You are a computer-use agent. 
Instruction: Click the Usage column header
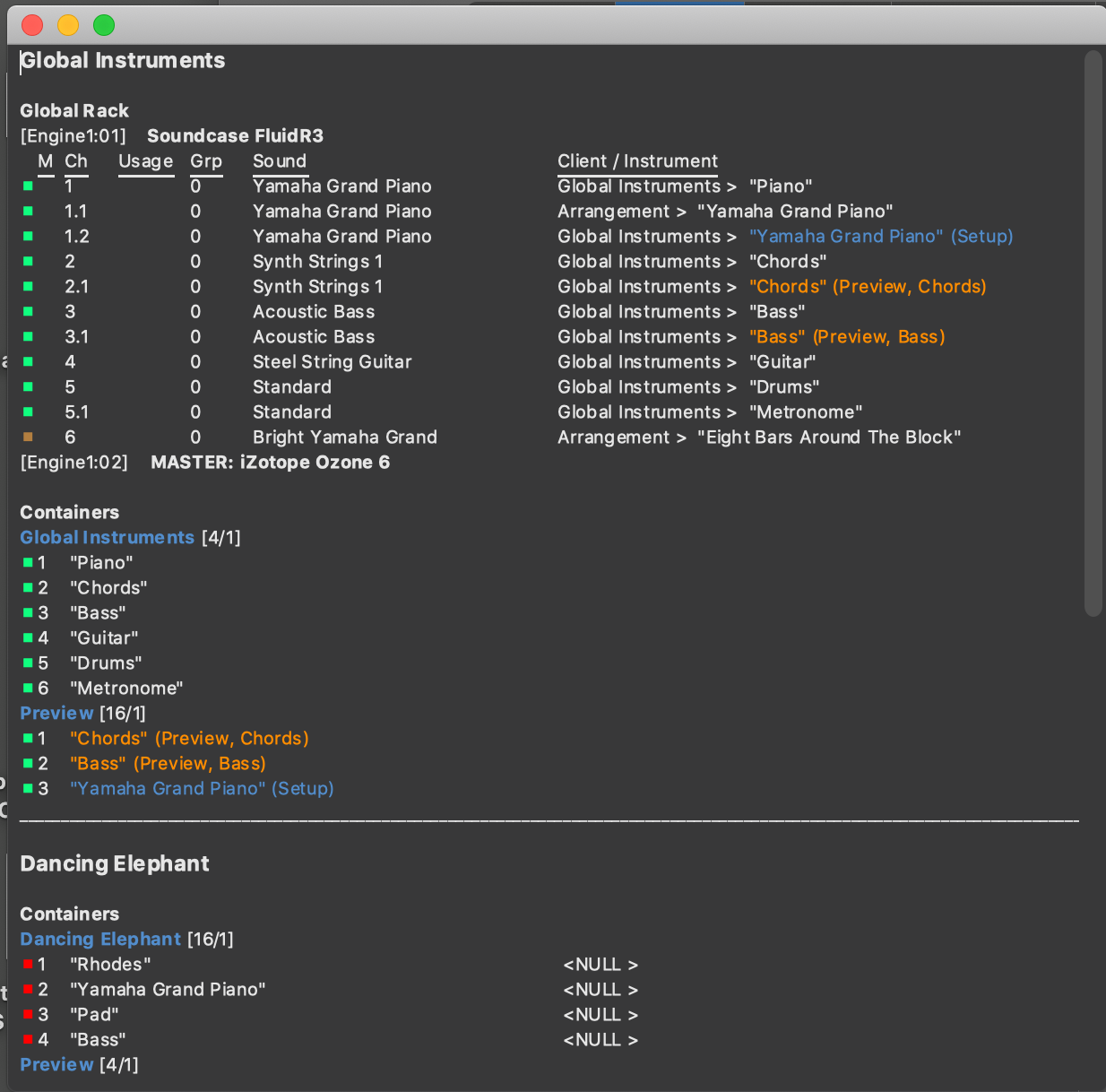click(x=145, y=161)
